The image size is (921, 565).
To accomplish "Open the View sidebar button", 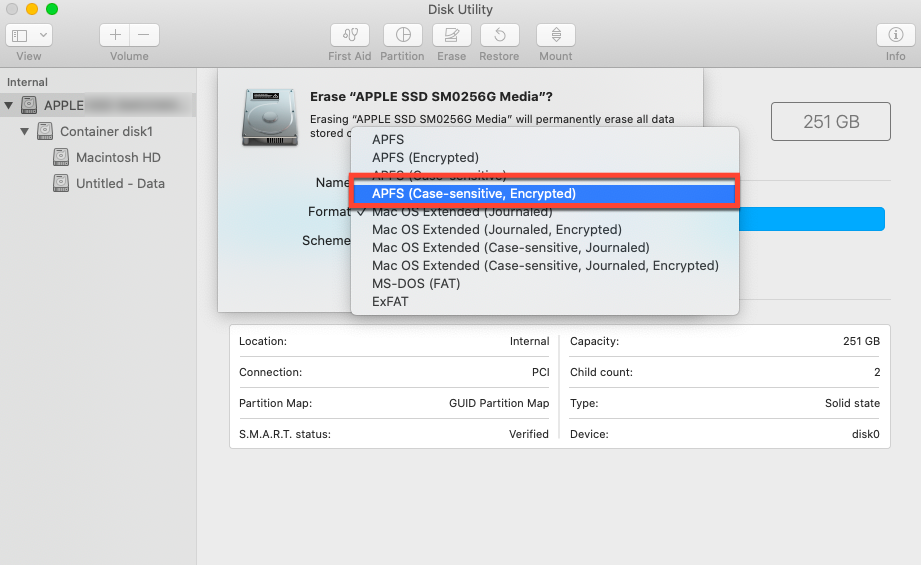I will (x=20, y=35).
